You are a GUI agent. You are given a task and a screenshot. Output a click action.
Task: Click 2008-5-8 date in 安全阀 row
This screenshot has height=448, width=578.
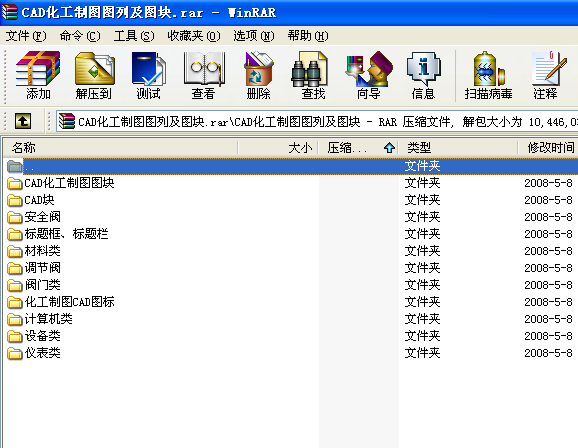(548, 217)
